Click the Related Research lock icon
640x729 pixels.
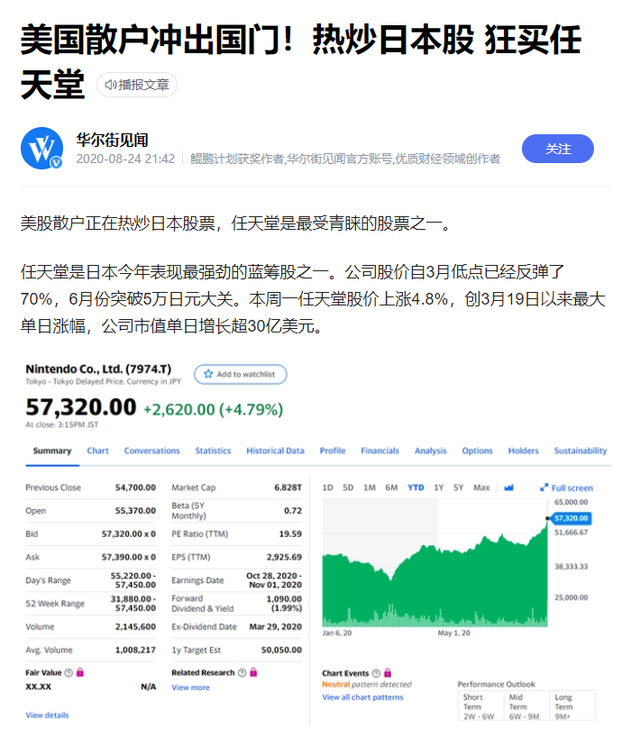[x=253, y=672]
